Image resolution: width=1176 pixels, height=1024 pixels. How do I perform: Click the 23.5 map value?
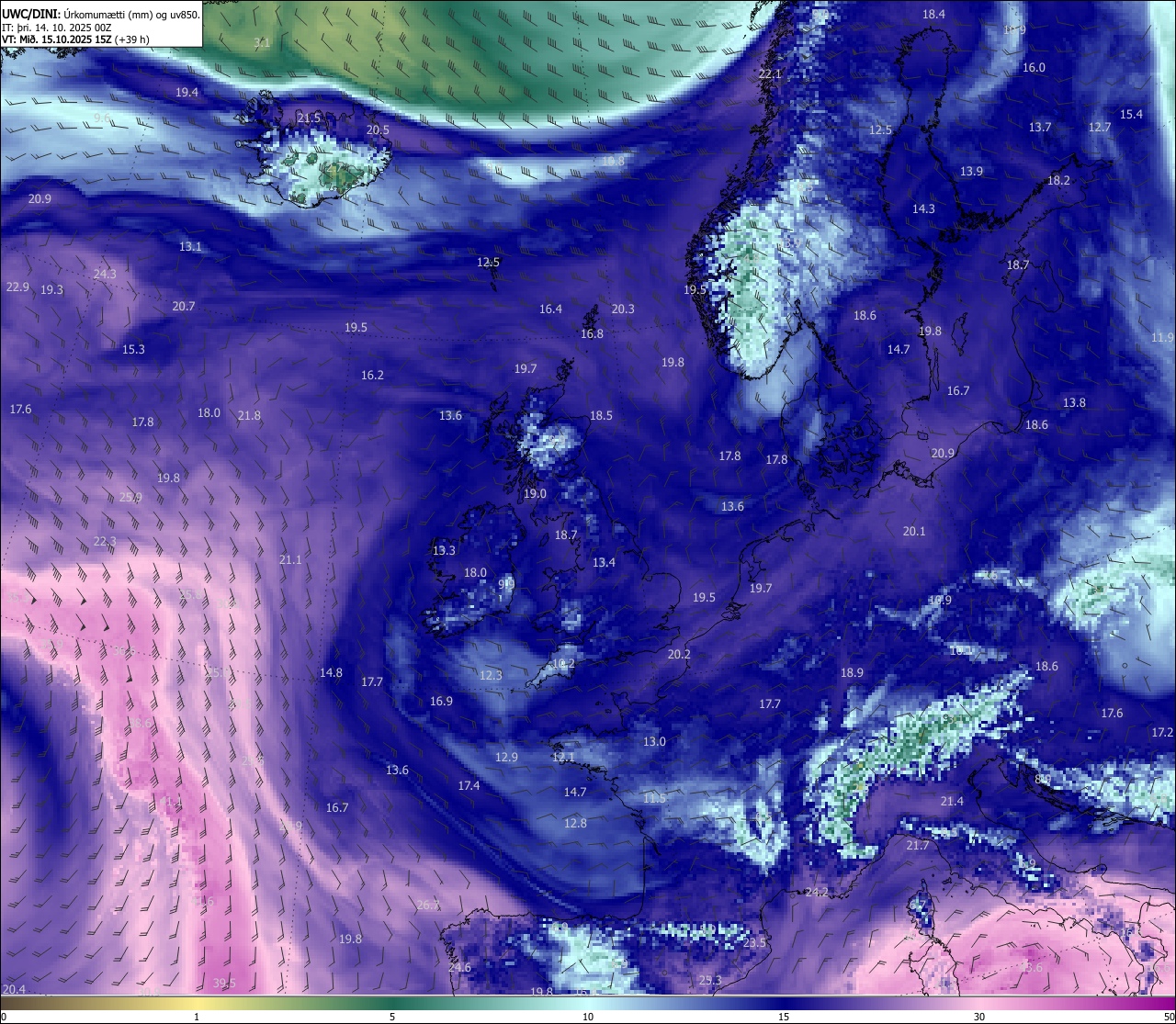click(x=754, y=944)
